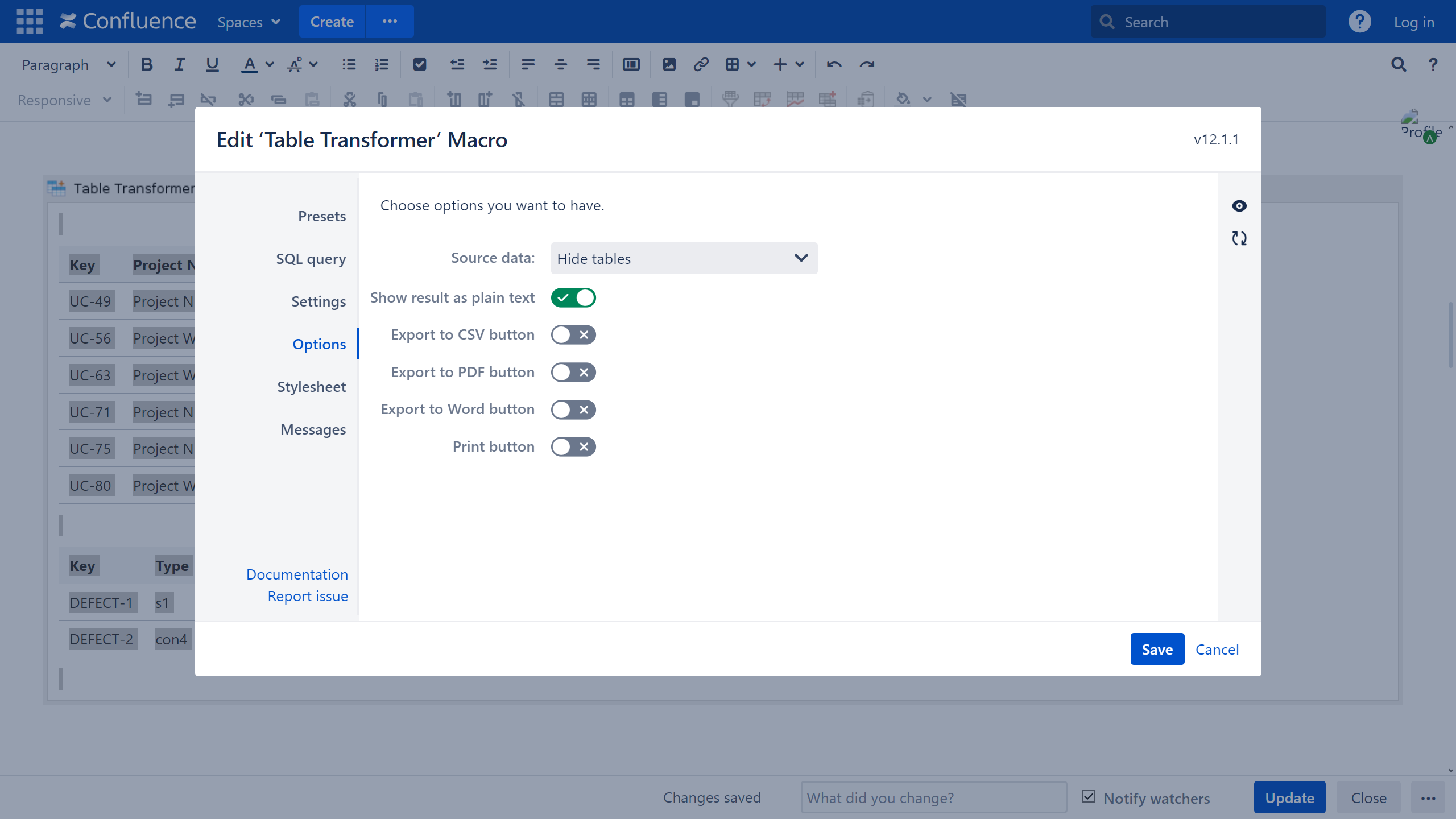Viewport: 1456px width, 819px height.
Task: Click the insert link icon
Action: [x=701, y=64]
